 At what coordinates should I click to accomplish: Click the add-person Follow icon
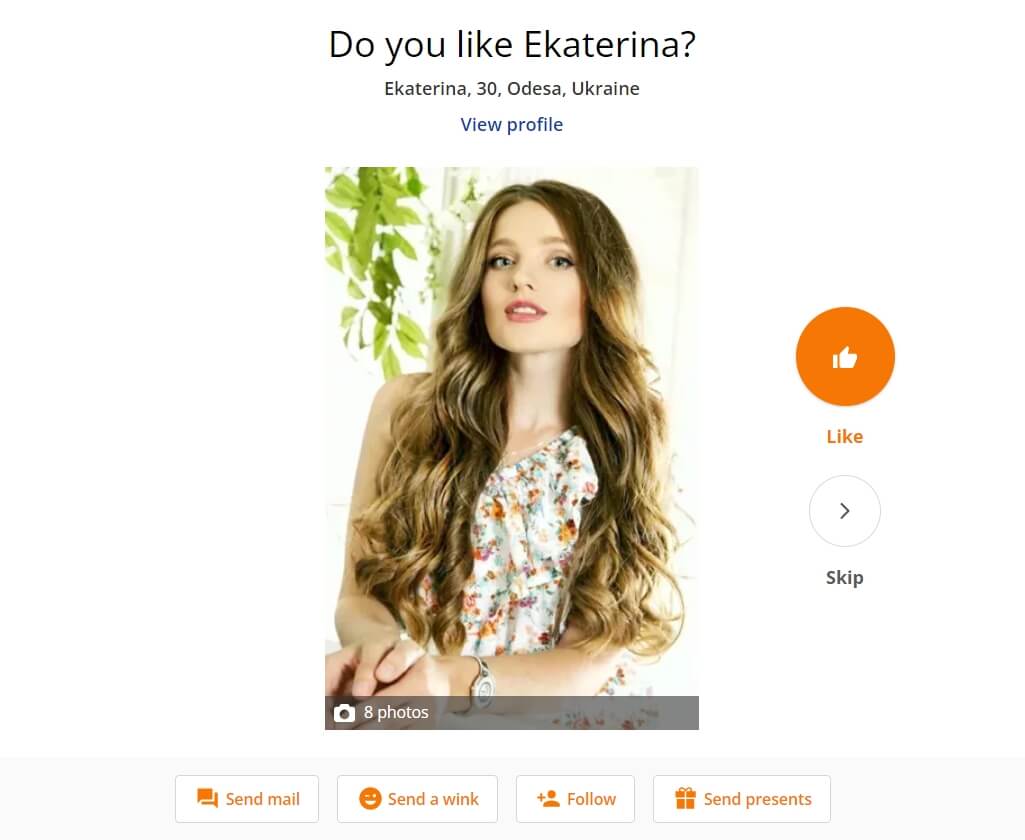[548, 799]
